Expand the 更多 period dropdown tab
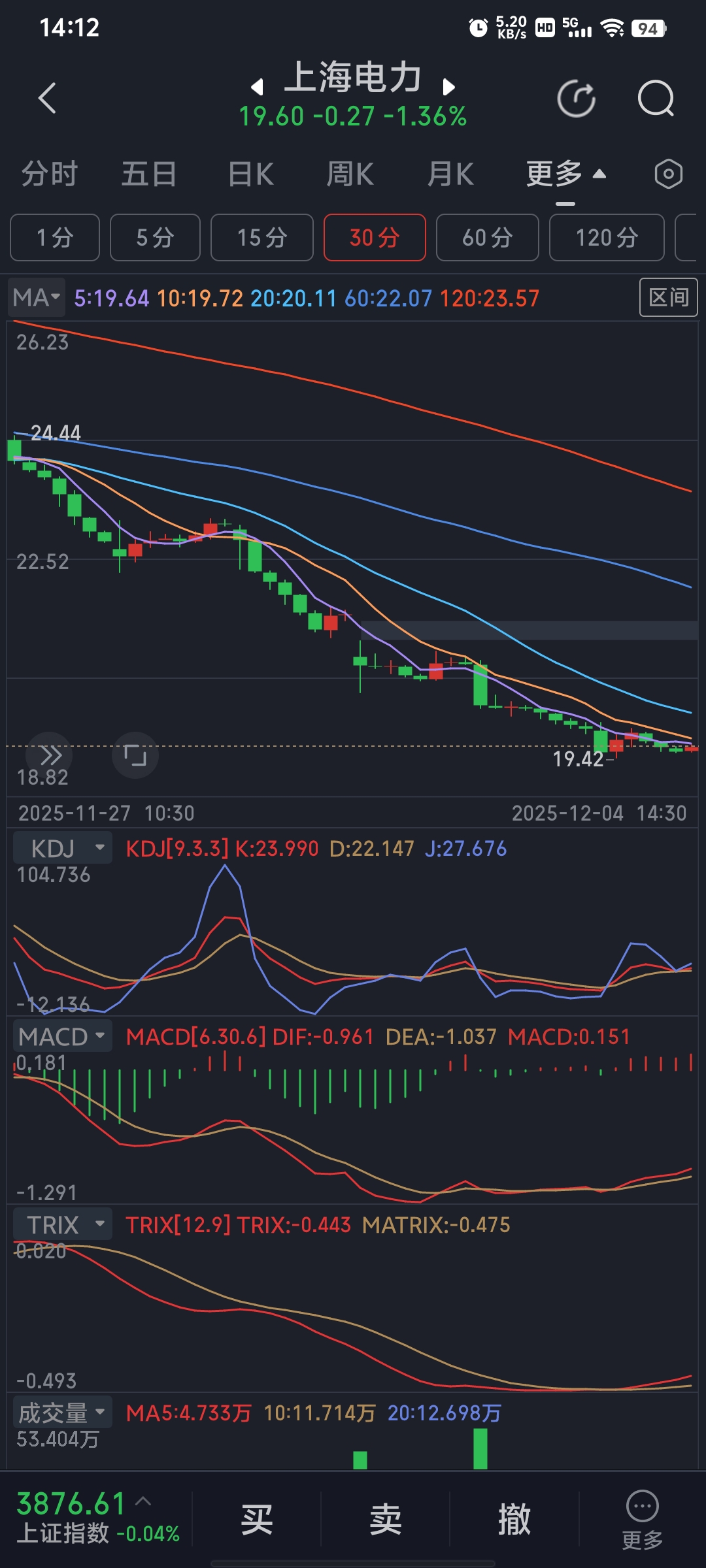 coord(566,174)
